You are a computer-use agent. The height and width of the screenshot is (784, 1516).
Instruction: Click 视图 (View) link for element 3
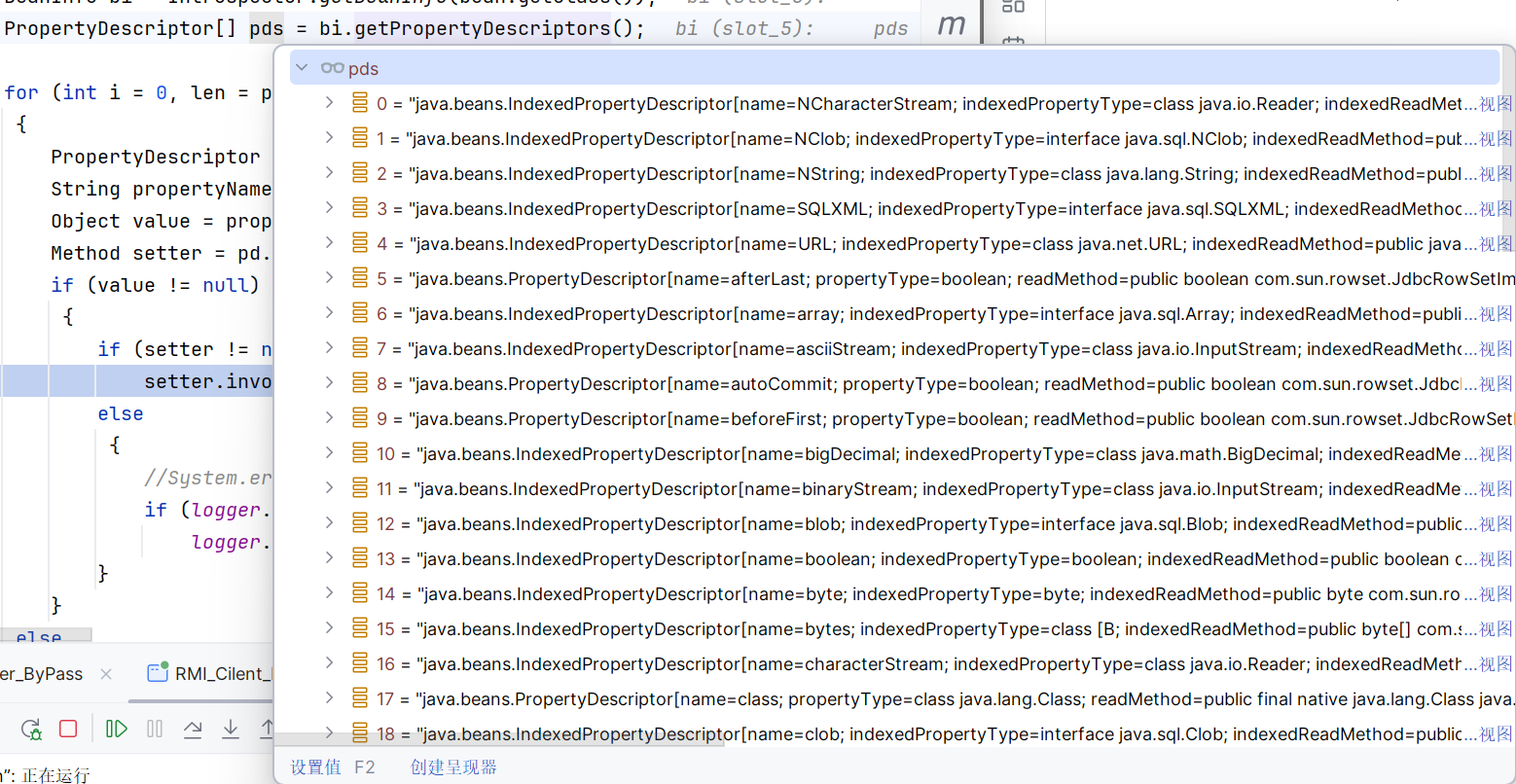(x=1496, y=209)
